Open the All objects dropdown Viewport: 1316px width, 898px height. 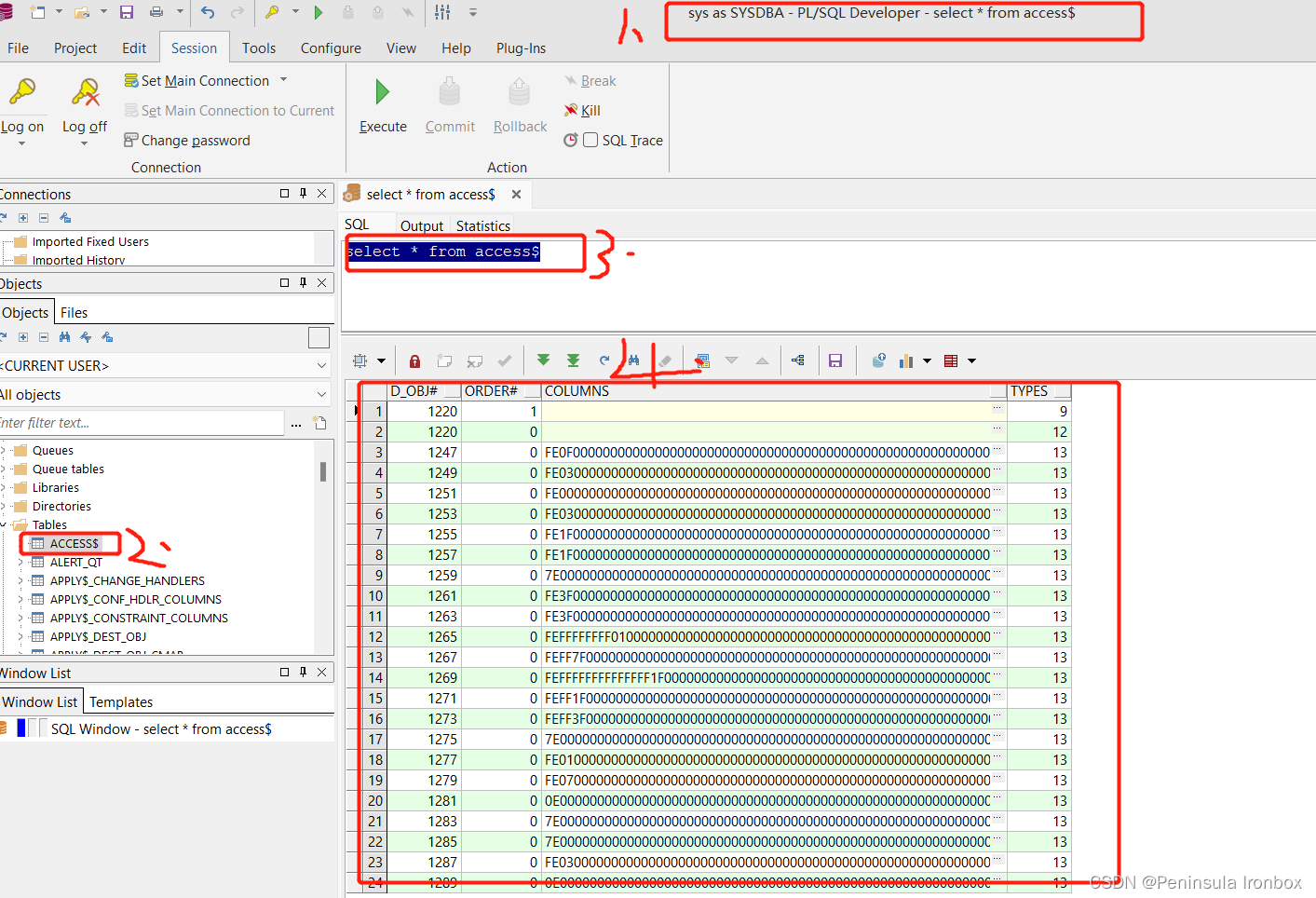point(321,394)
